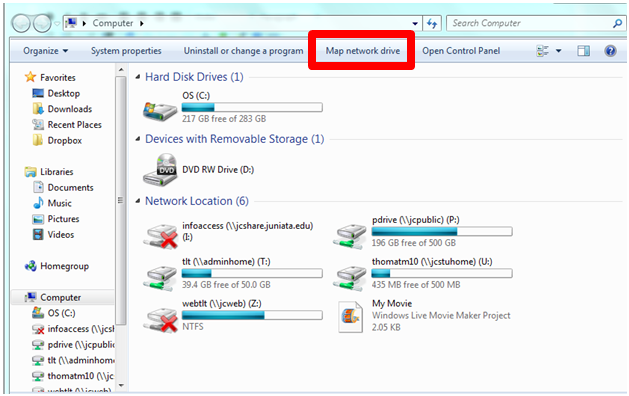
Task: Click the OS (C:) capacity bar
Action: (x=252, y=108)
